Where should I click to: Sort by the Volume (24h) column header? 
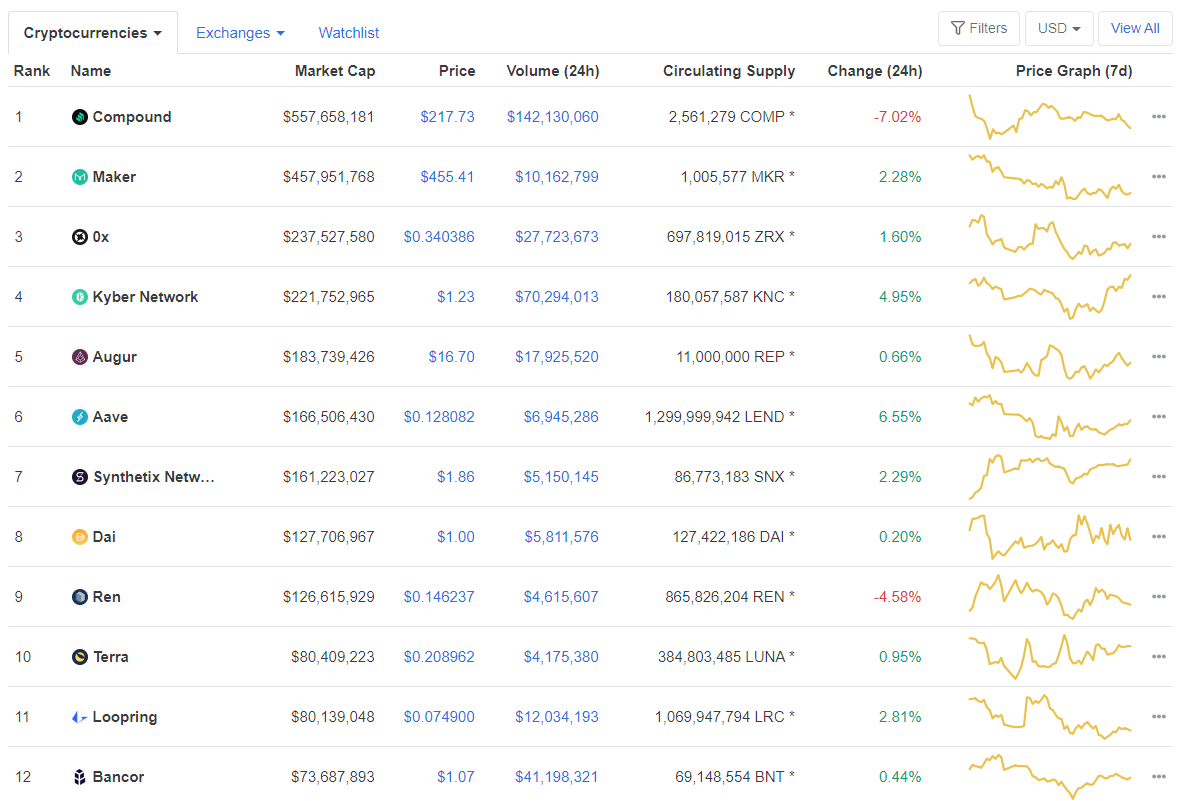[x=553, y=71]
